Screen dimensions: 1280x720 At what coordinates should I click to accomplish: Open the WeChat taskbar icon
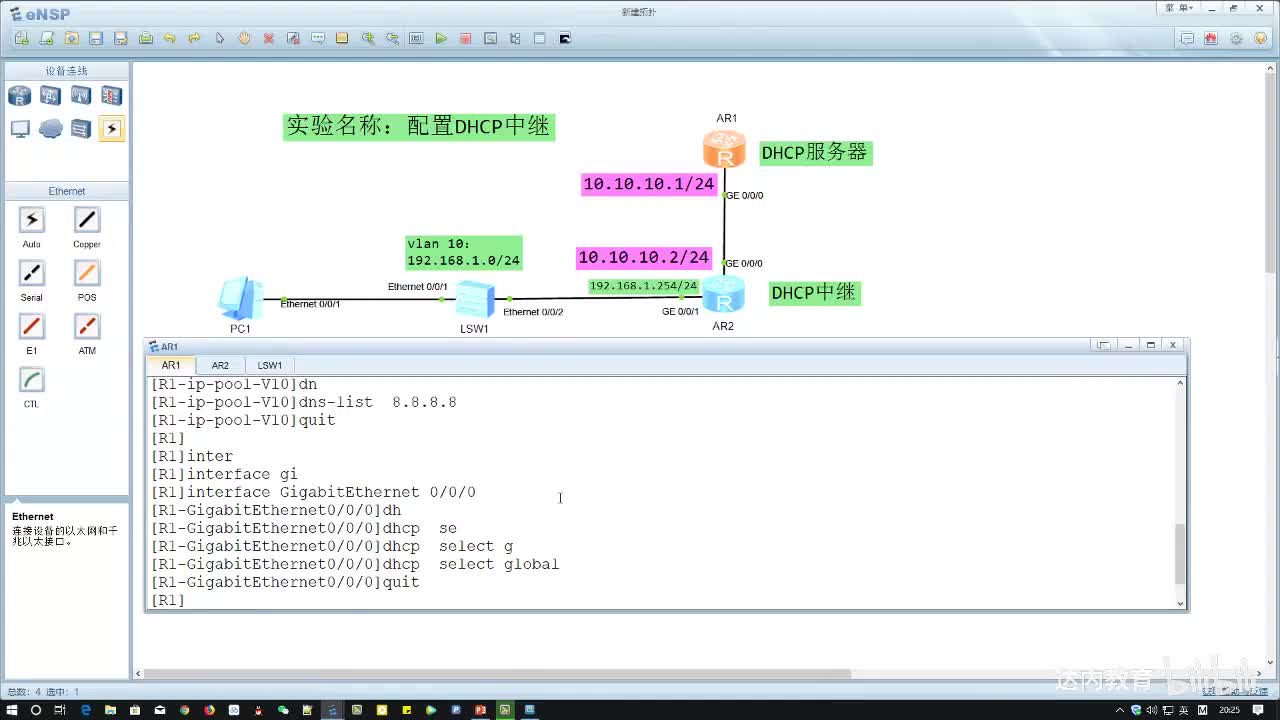point(283,710)
